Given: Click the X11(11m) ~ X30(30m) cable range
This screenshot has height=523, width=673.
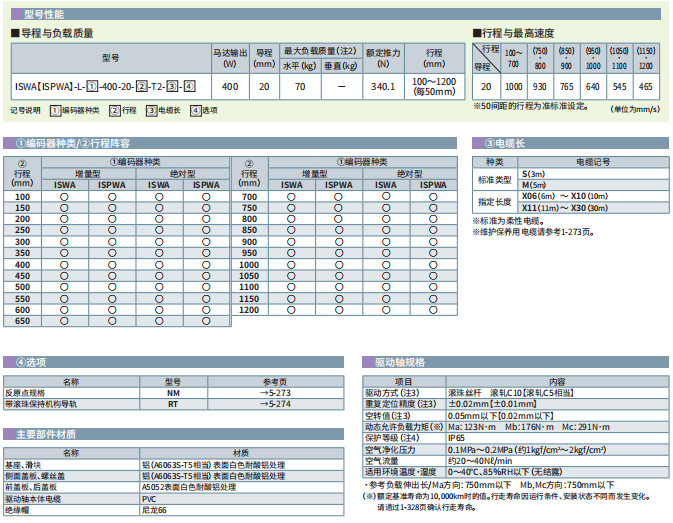Looking at the screenshot, I should click(565, 208).
